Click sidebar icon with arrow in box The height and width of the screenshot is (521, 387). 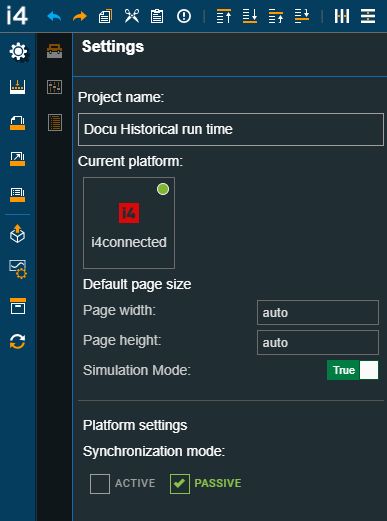(x=17, y=159)
